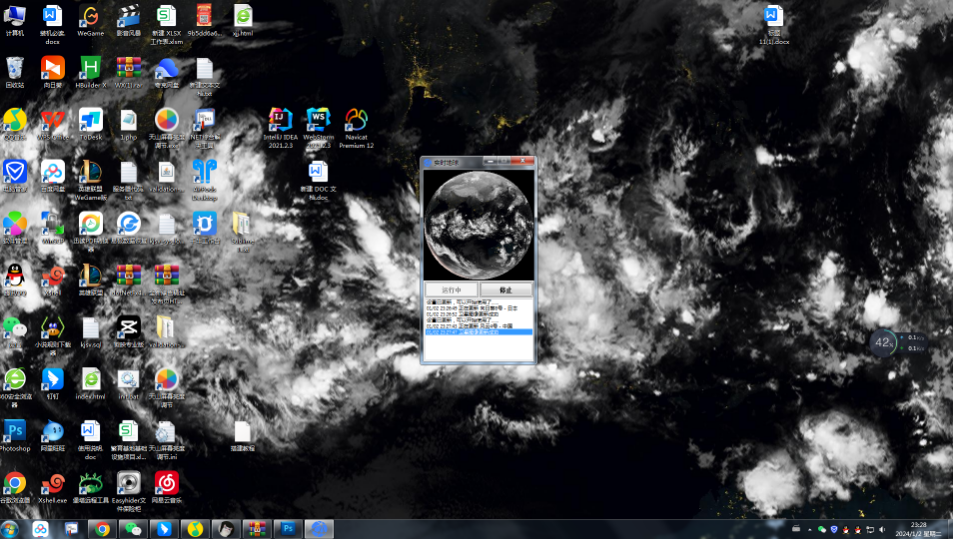Select the HBuilder X desktop icon
Image resolution: width=953 pixels, height=540 pixels.
90,69
